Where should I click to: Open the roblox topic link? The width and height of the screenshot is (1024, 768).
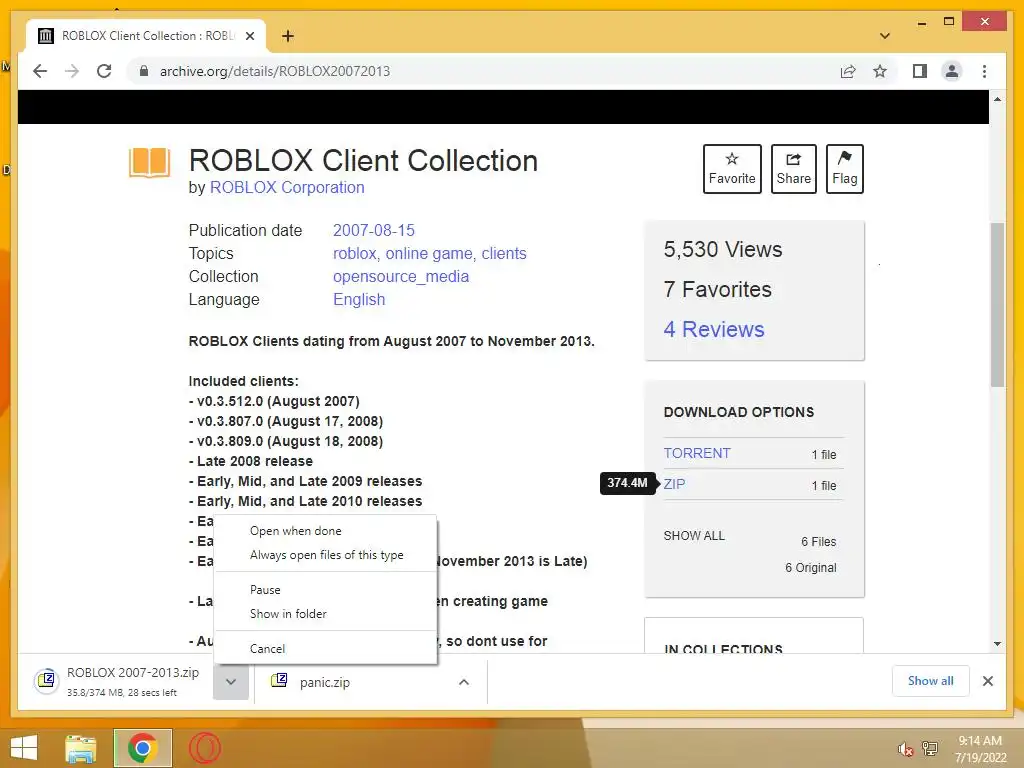(x=357, y=253)
